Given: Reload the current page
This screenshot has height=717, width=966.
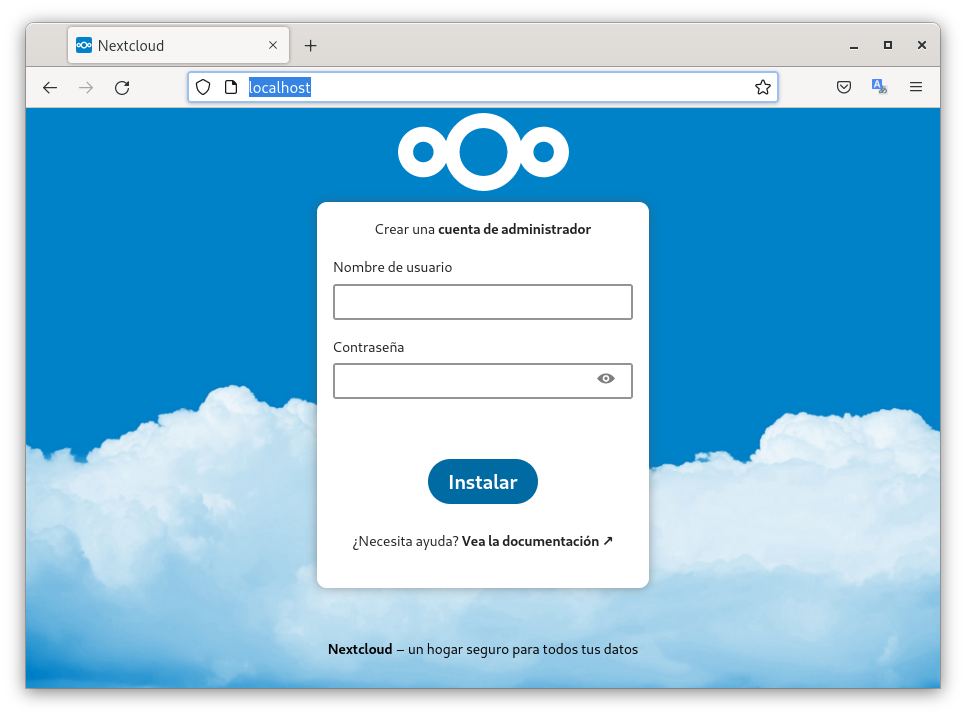Looking at the screenshot, I should (122, 88).
